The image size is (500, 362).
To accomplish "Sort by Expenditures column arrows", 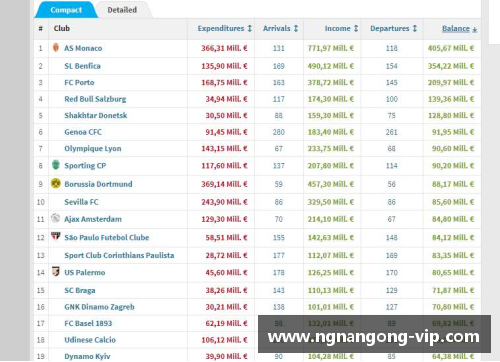I will (x=250, y=28).
